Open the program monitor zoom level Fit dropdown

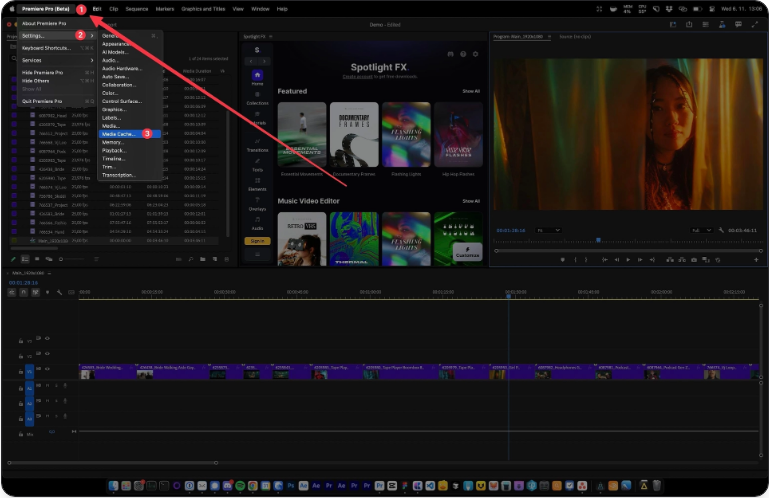(548, 230)
